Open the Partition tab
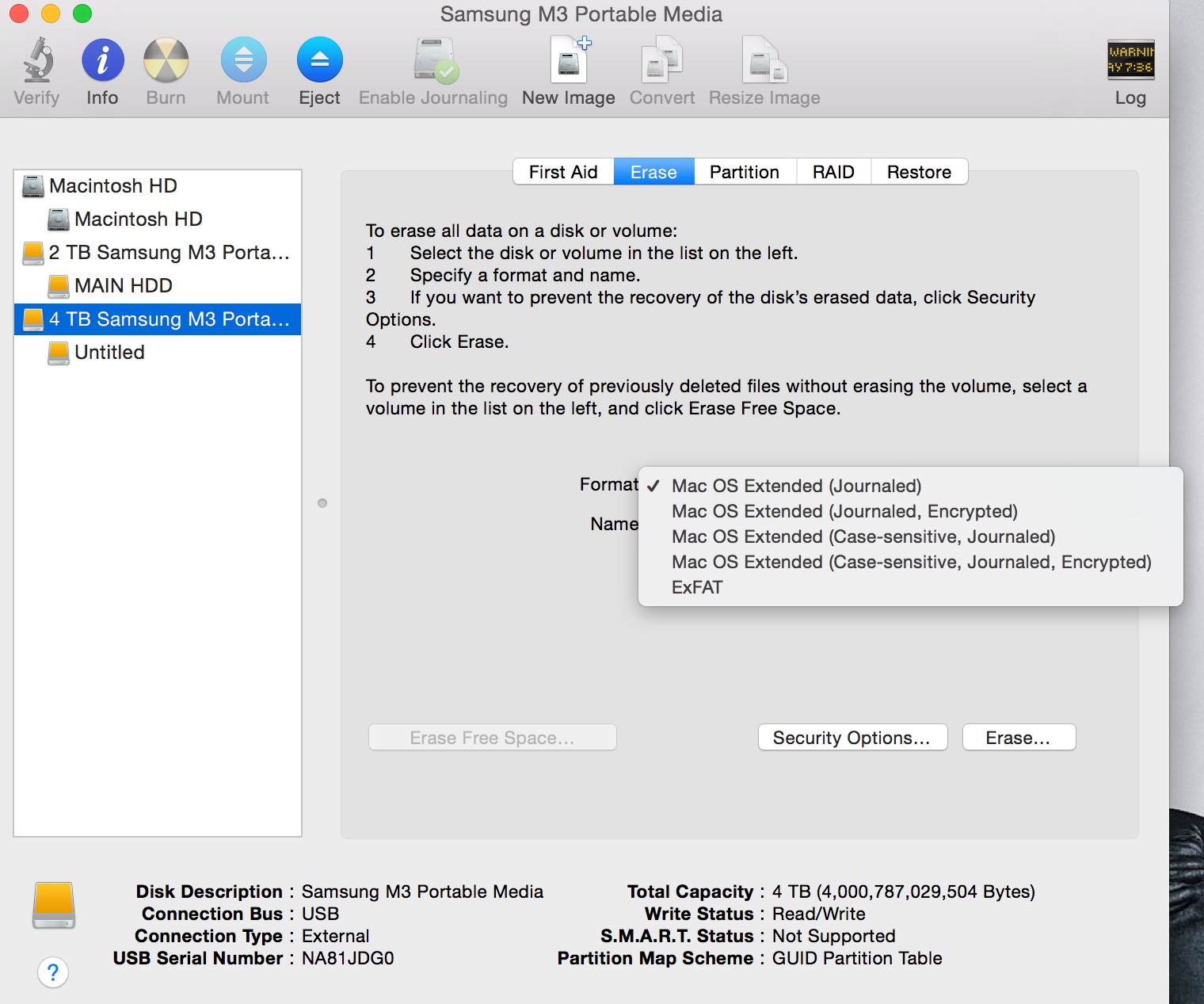The height and width of the screenshot is (1004, 1204). [x=745, y=172]
